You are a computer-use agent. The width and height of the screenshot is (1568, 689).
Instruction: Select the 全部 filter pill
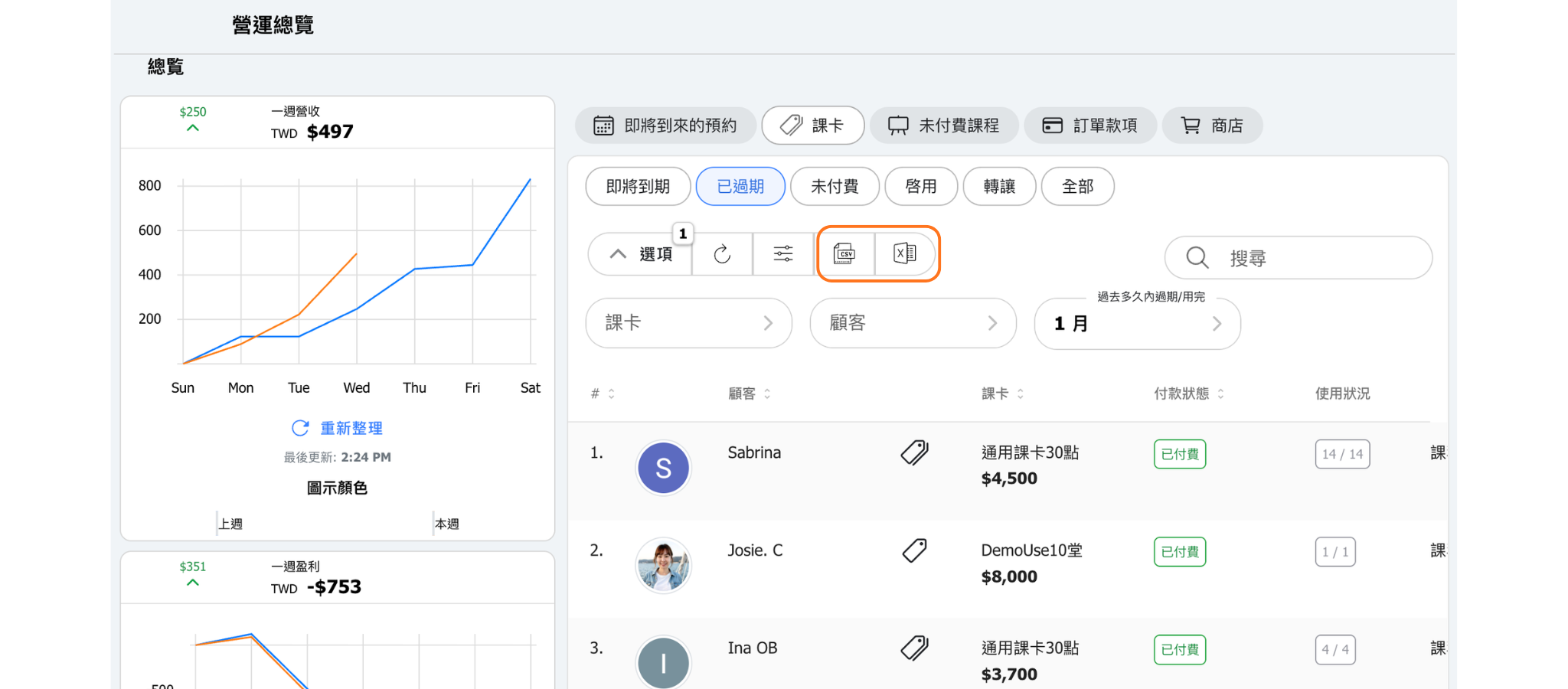click(x=1077, y=187)
